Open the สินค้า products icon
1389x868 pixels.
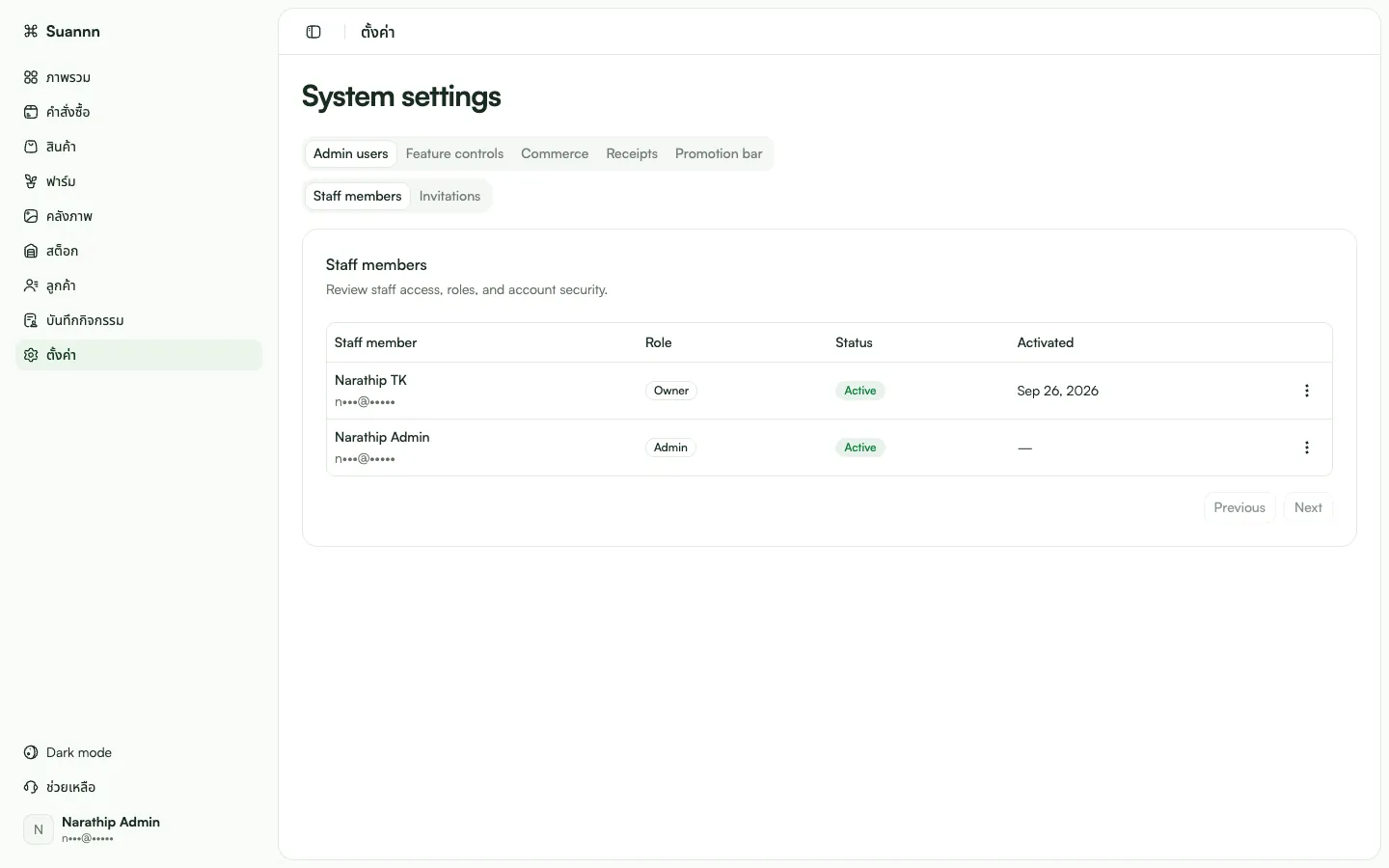point(31,147)
